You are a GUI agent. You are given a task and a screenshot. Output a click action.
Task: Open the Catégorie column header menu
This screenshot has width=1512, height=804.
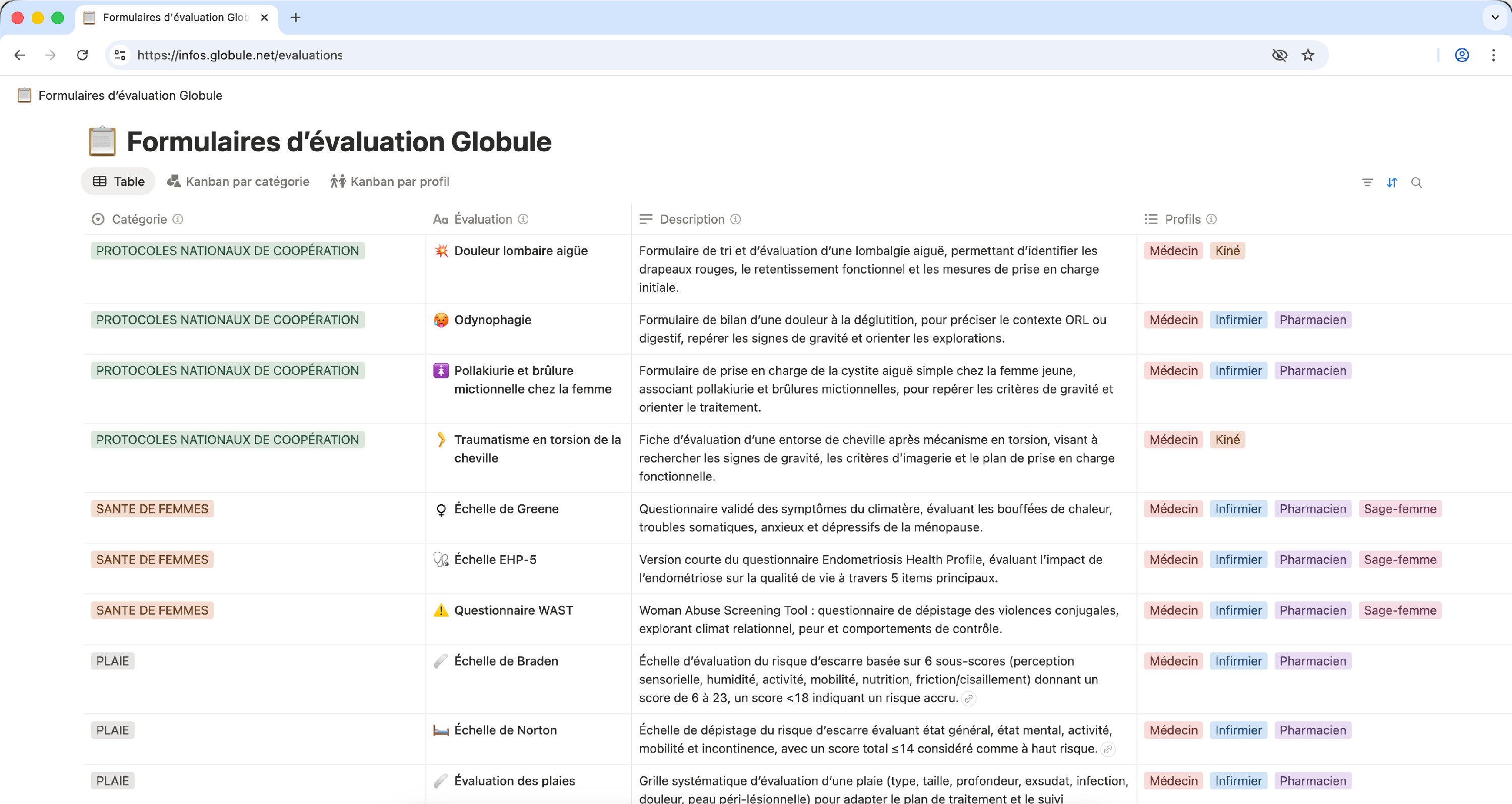(x=139, y=219)
